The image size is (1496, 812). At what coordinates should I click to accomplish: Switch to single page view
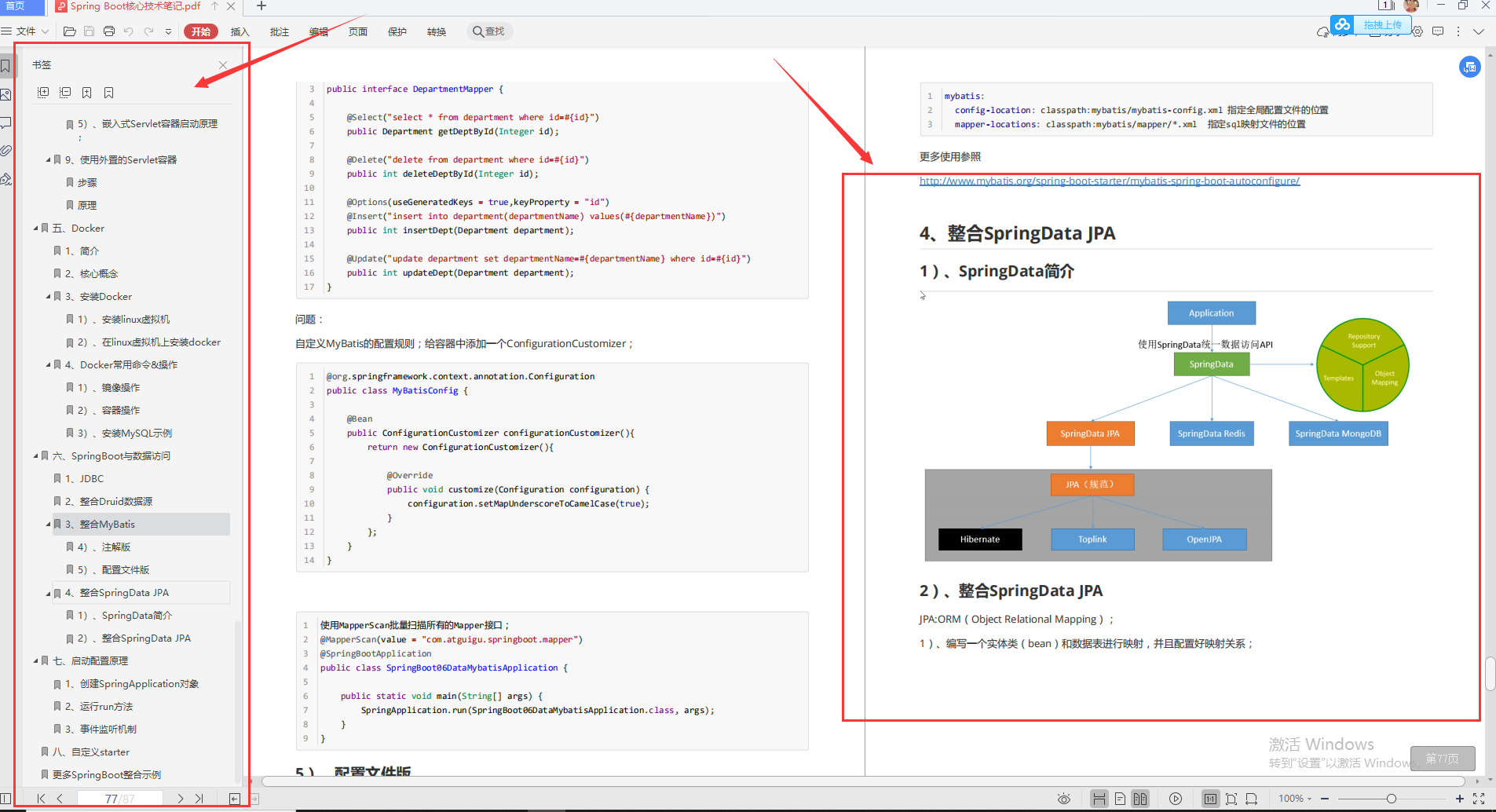(x=1120, y=799)
